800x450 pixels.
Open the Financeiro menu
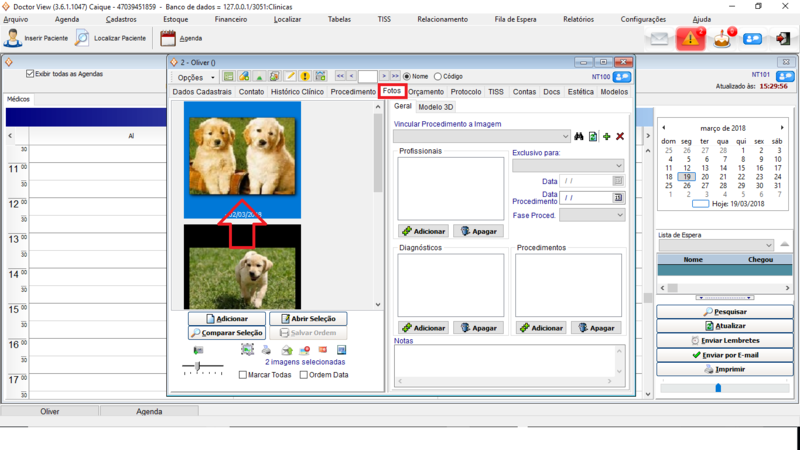point(231,19)
